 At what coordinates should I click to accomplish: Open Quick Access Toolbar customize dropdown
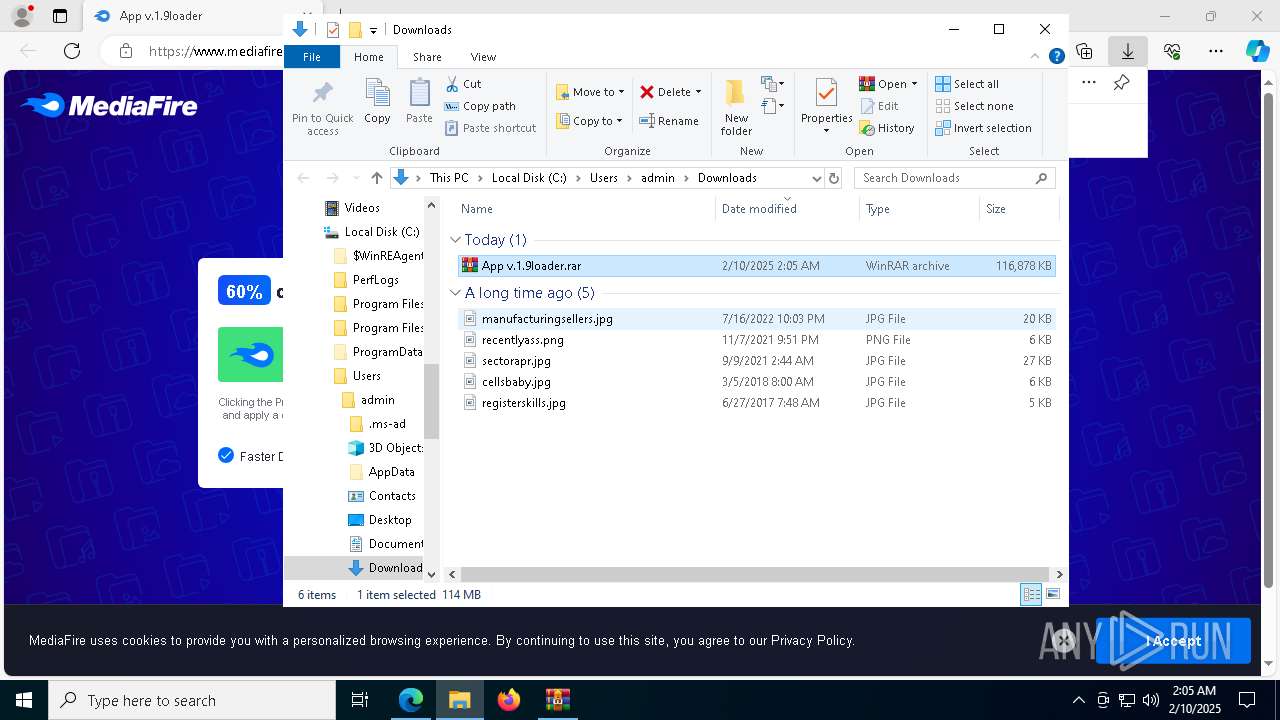(374, 30)
